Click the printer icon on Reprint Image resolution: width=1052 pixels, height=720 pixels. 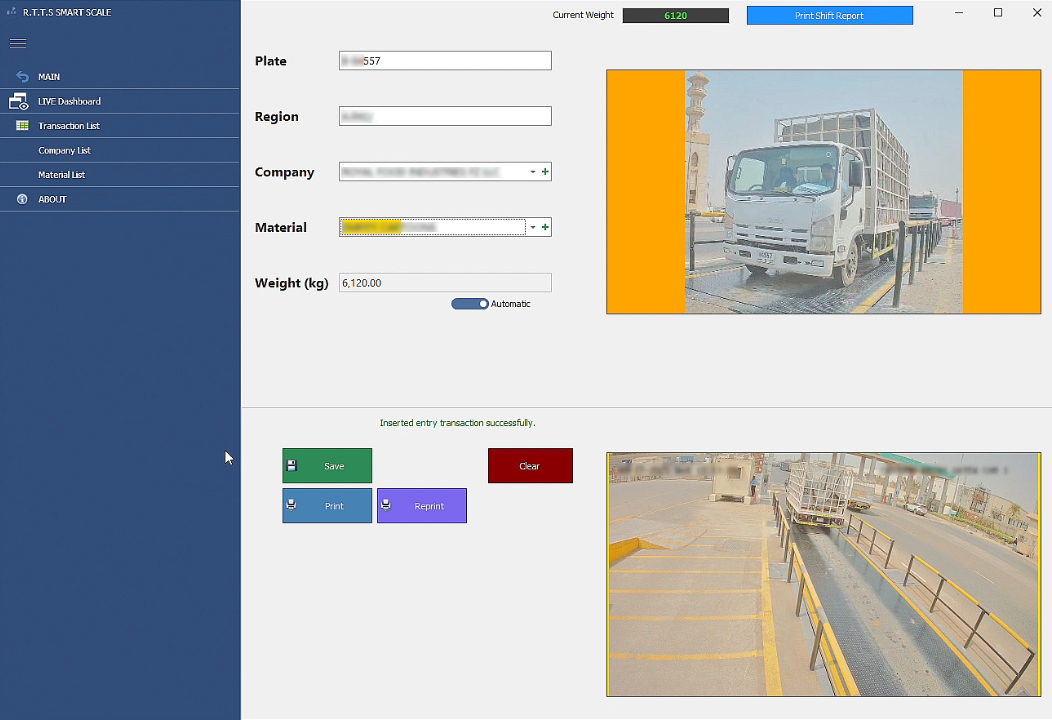point(386,505)
